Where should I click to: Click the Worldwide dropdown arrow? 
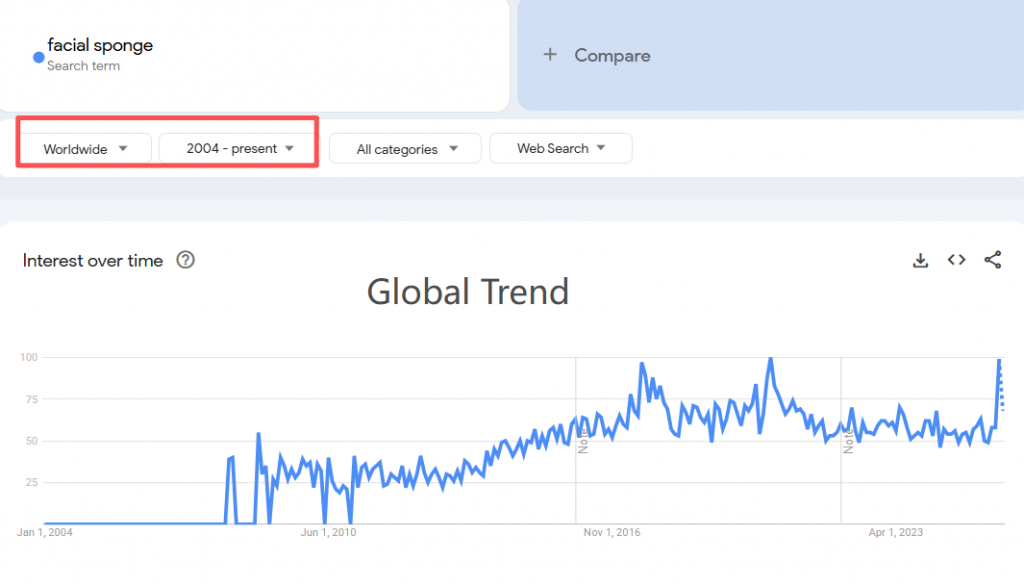(x=123, y=148)
